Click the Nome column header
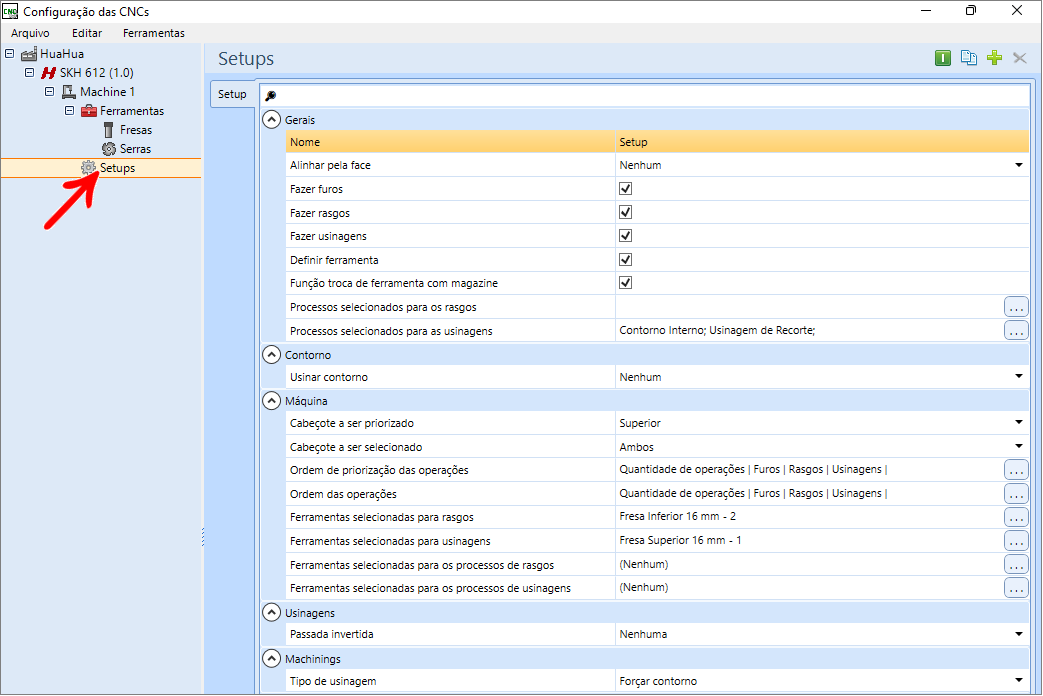This screenshot has width=1043, height=696. point(450,142)
